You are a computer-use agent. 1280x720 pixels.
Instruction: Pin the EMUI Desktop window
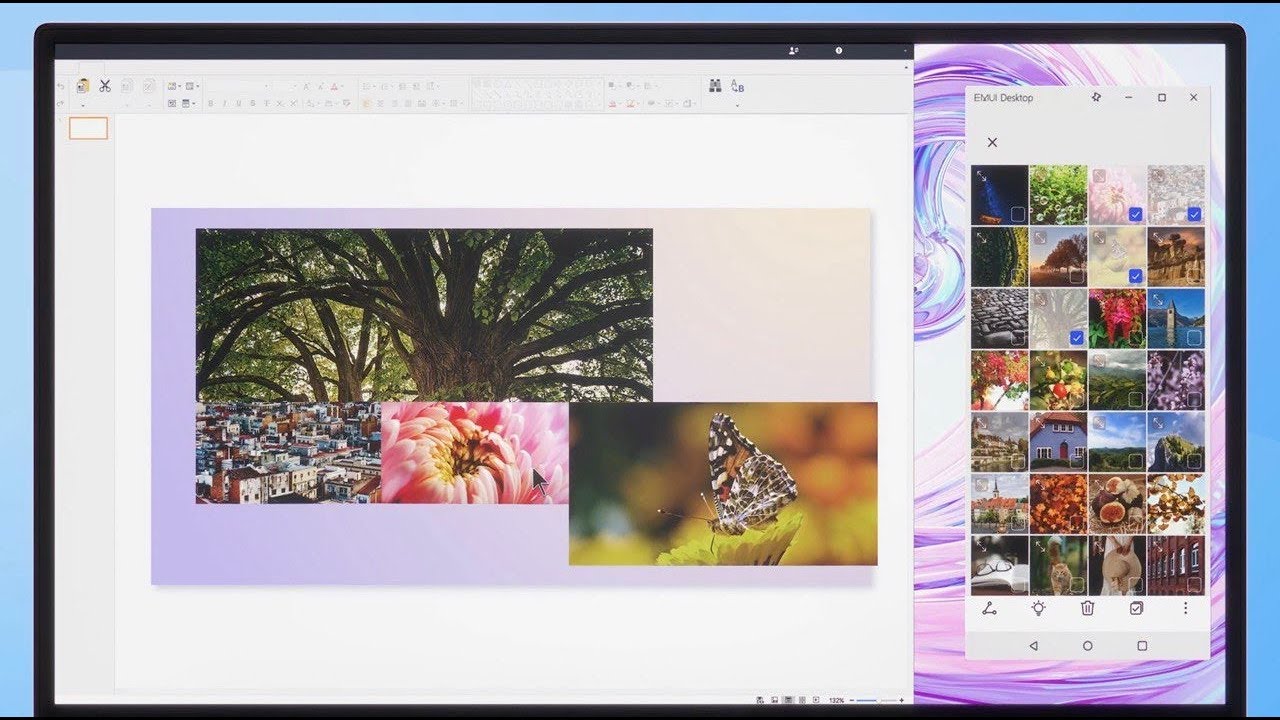tap(1096, 98)
